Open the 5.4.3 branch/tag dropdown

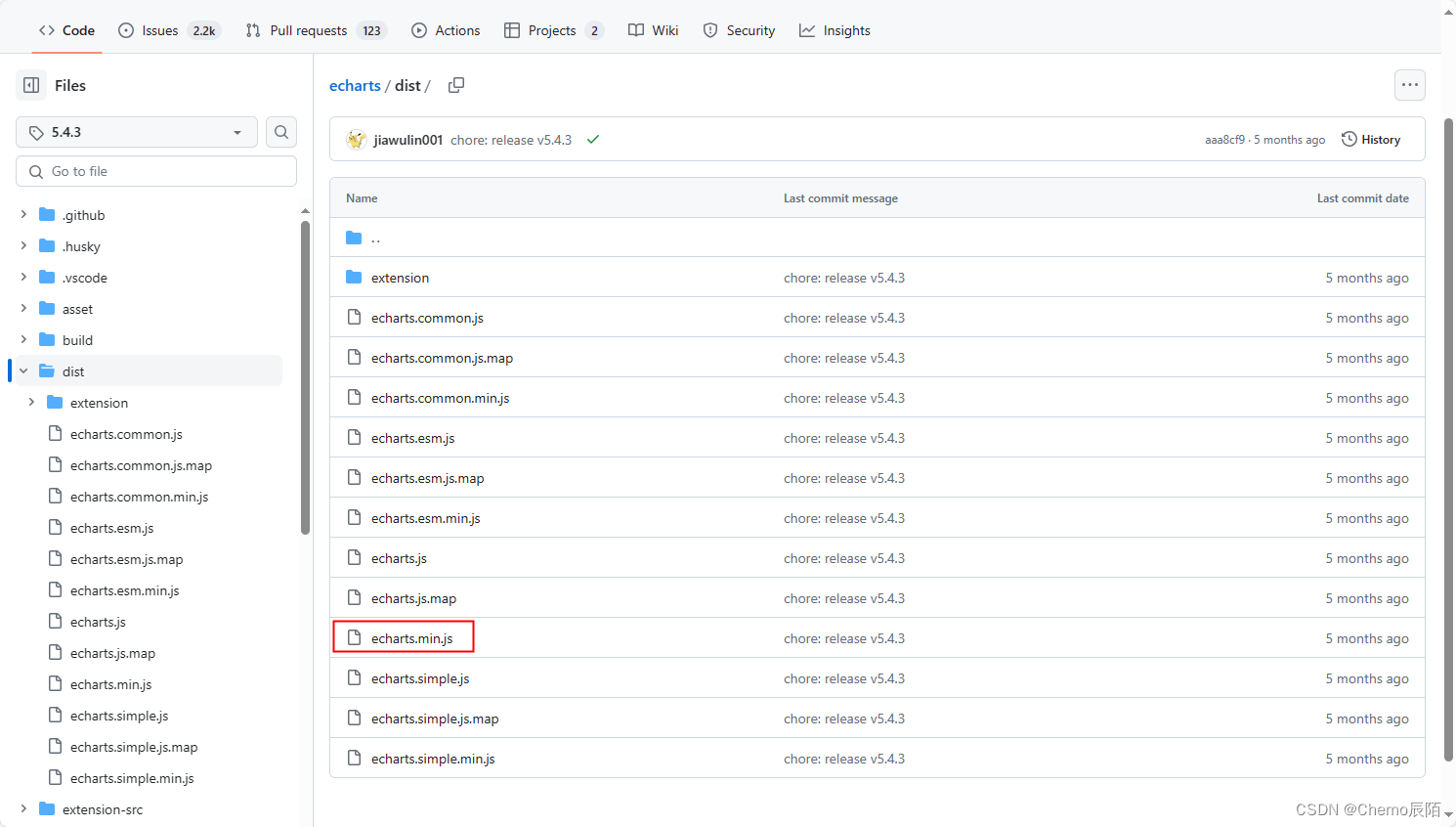tap(136, 131)
